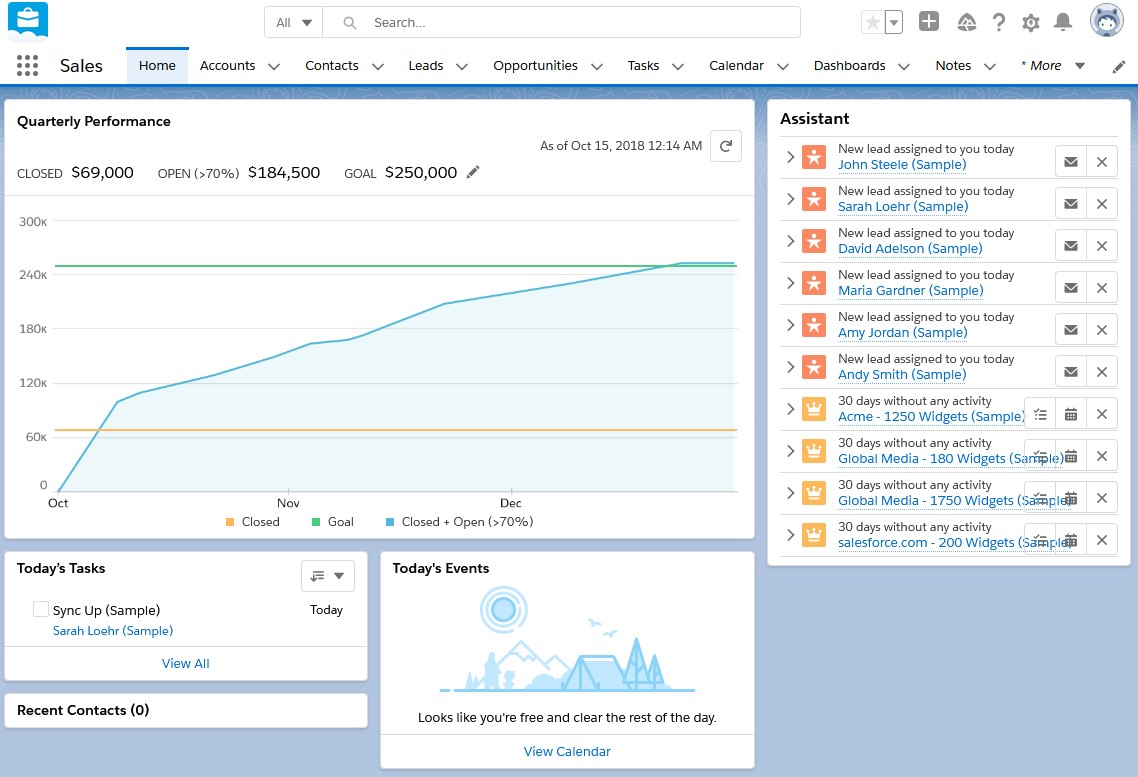Check the Sync Up (Sample) task checkbox
1138x777 pixels.
pos(40,608)
